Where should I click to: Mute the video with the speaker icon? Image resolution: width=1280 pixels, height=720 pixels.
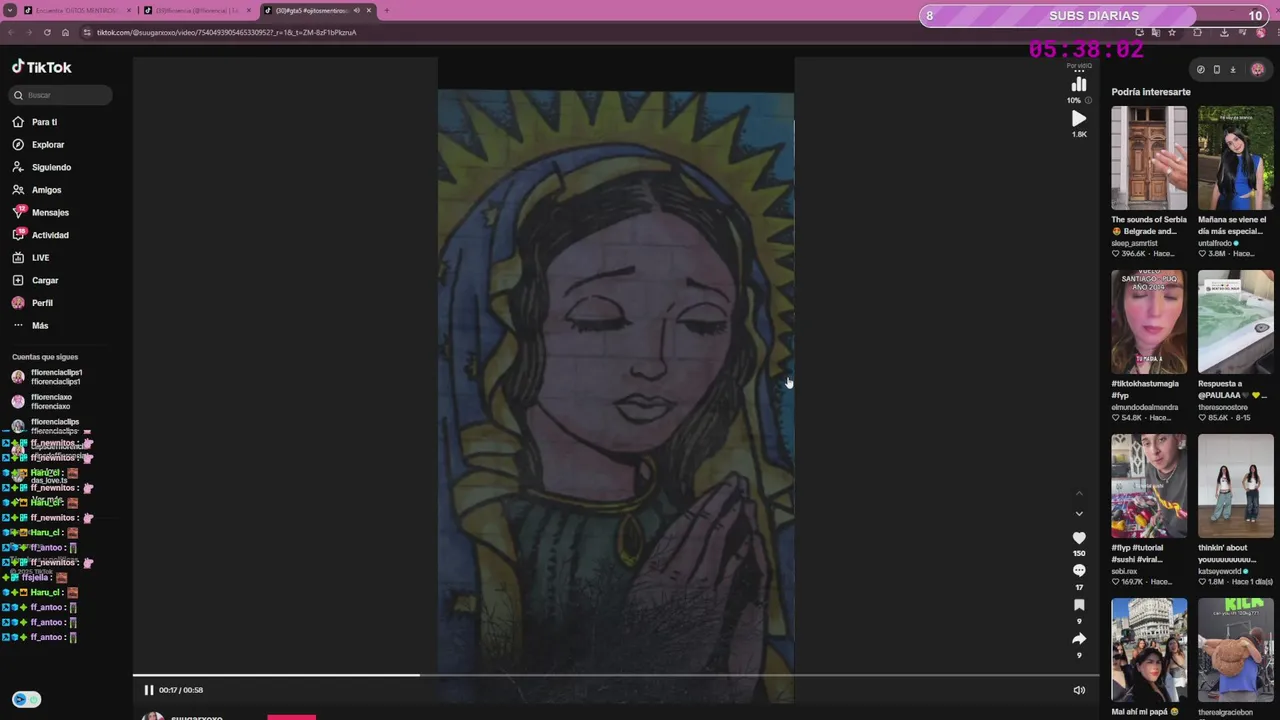point(1079,690)
